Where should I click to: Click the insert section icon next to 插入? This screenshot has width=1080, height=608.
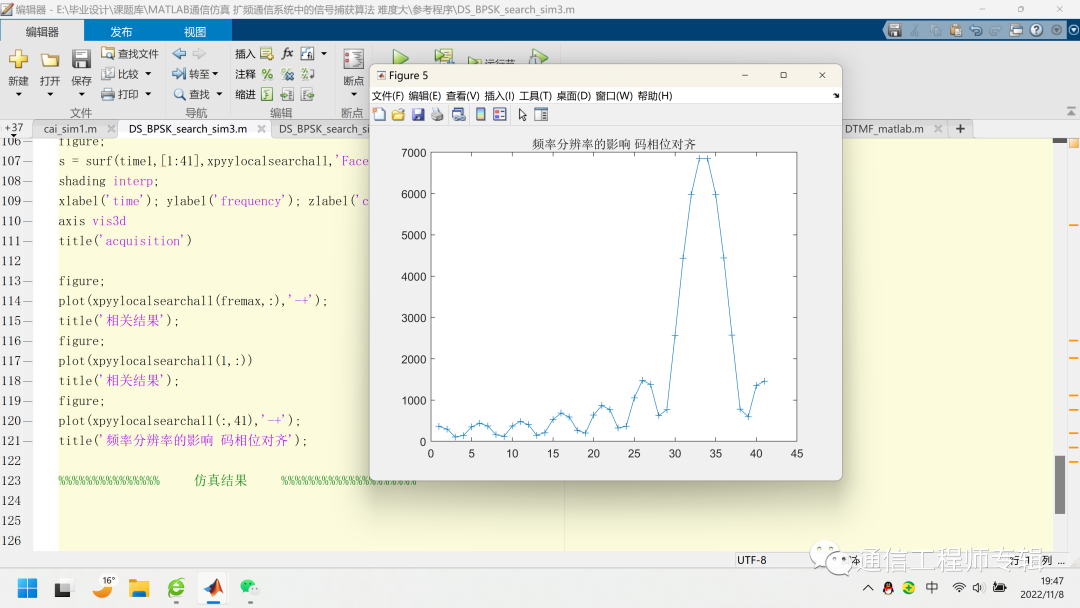267,54
